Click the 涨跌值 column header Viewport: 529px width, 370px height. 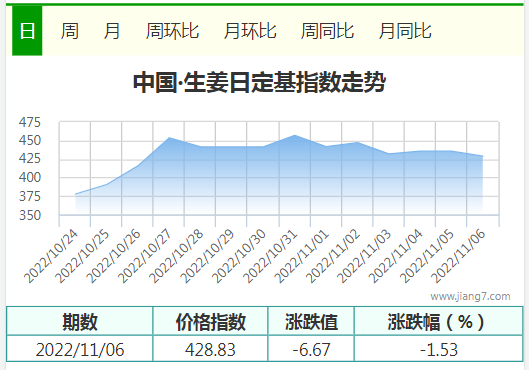pyautogui.click(x=311, y=322)
